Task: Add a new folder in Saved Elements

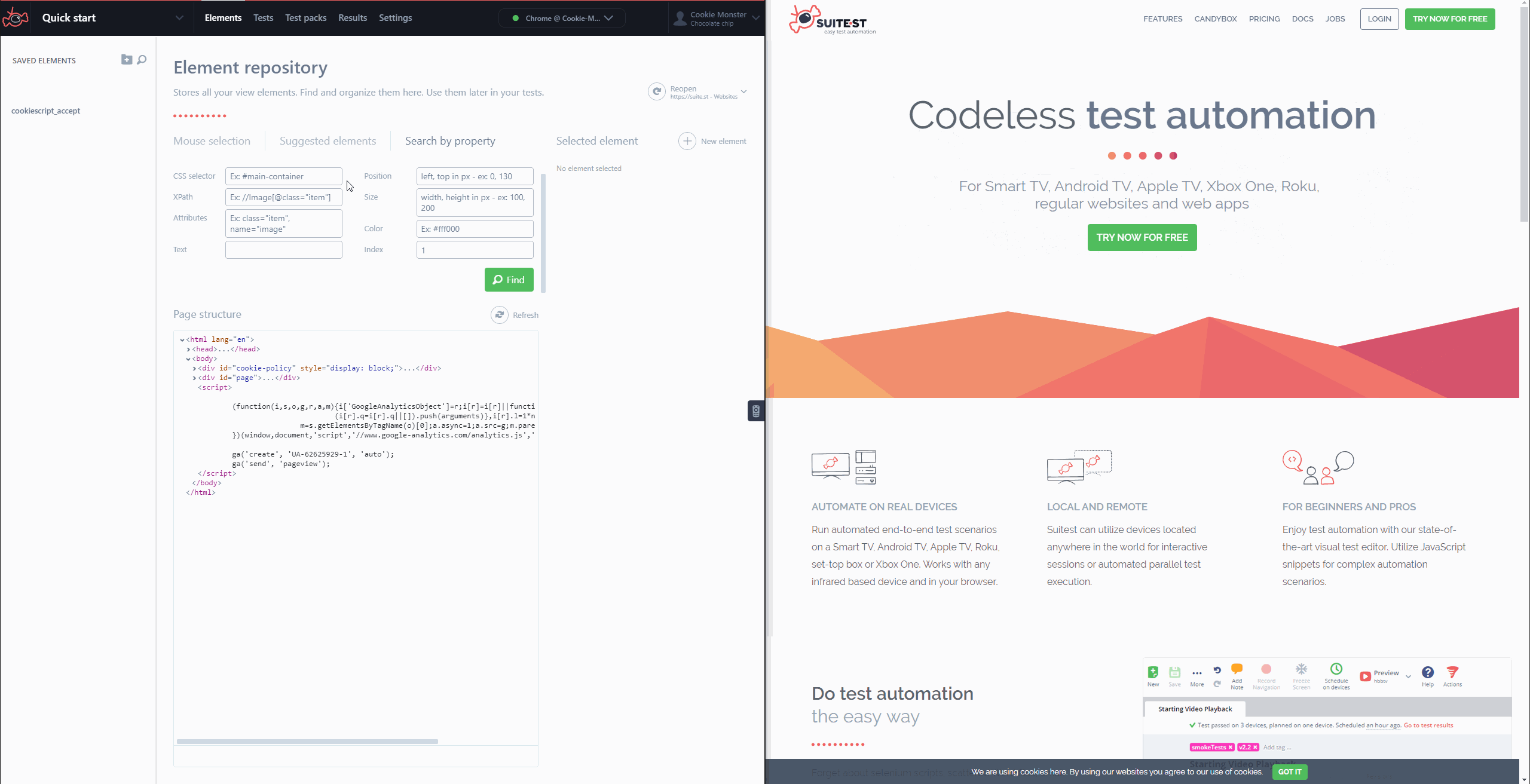Action: pyautogui.click(x=126, y=59)
